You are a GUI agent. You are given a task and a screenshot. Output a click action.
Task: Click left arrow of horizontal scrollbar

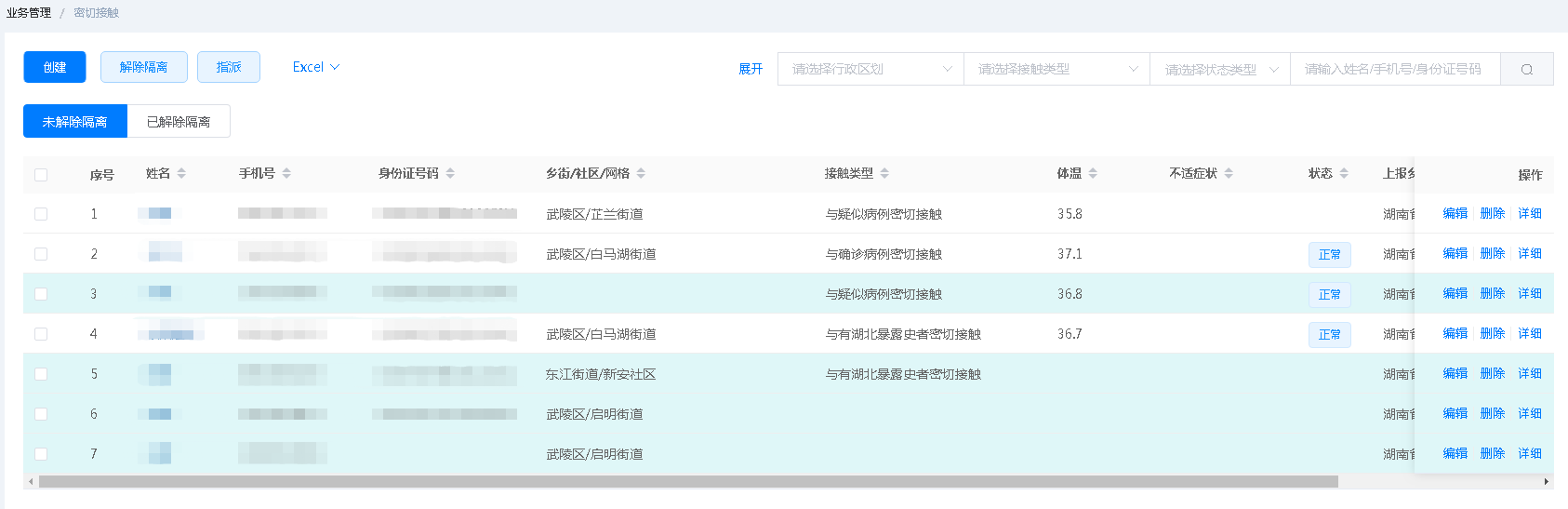coord(31,482)
